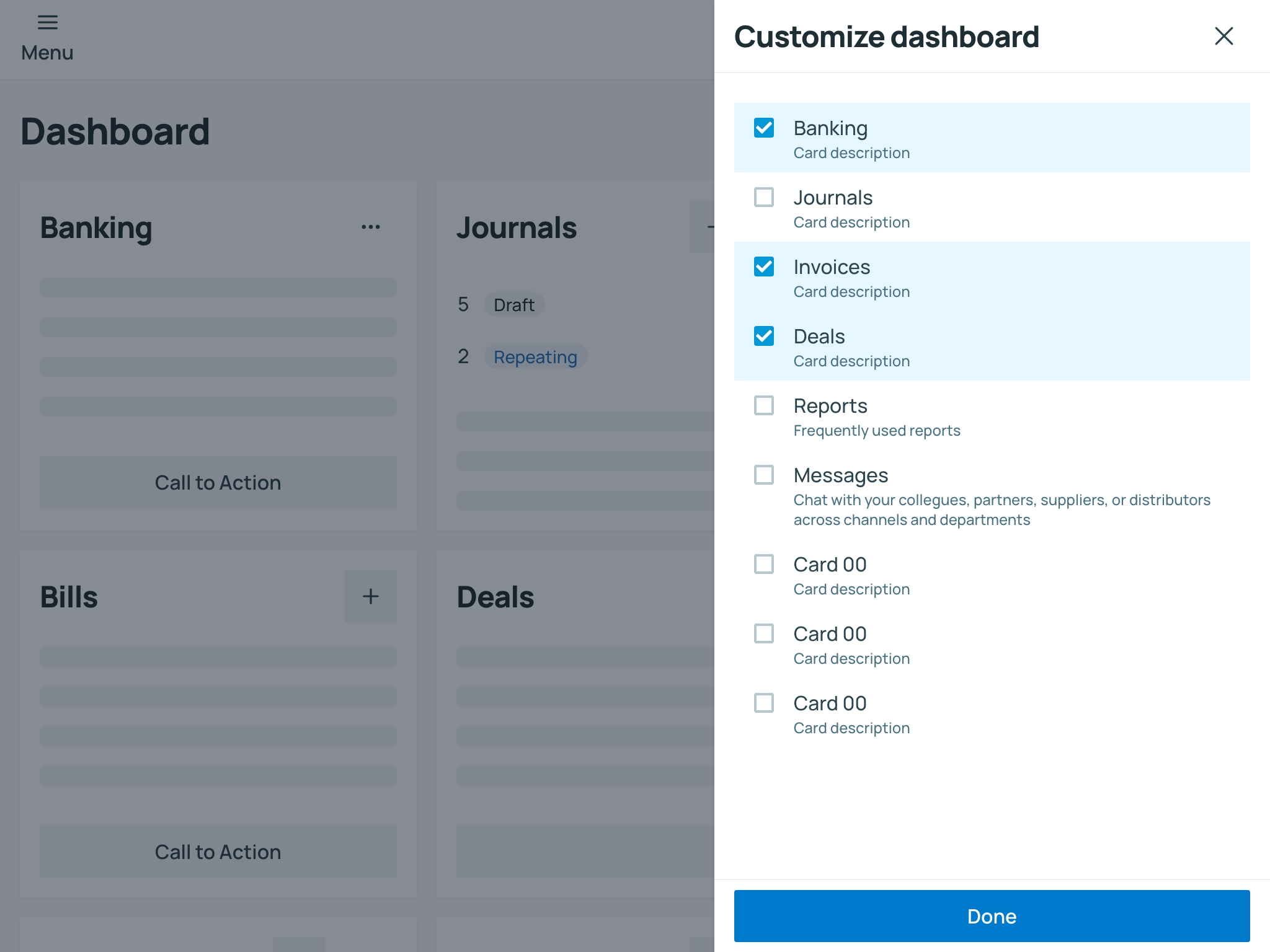Select the Draft tag in Journals
The height and width of the screenshot is (952, 1270).
tap(514, 305)
